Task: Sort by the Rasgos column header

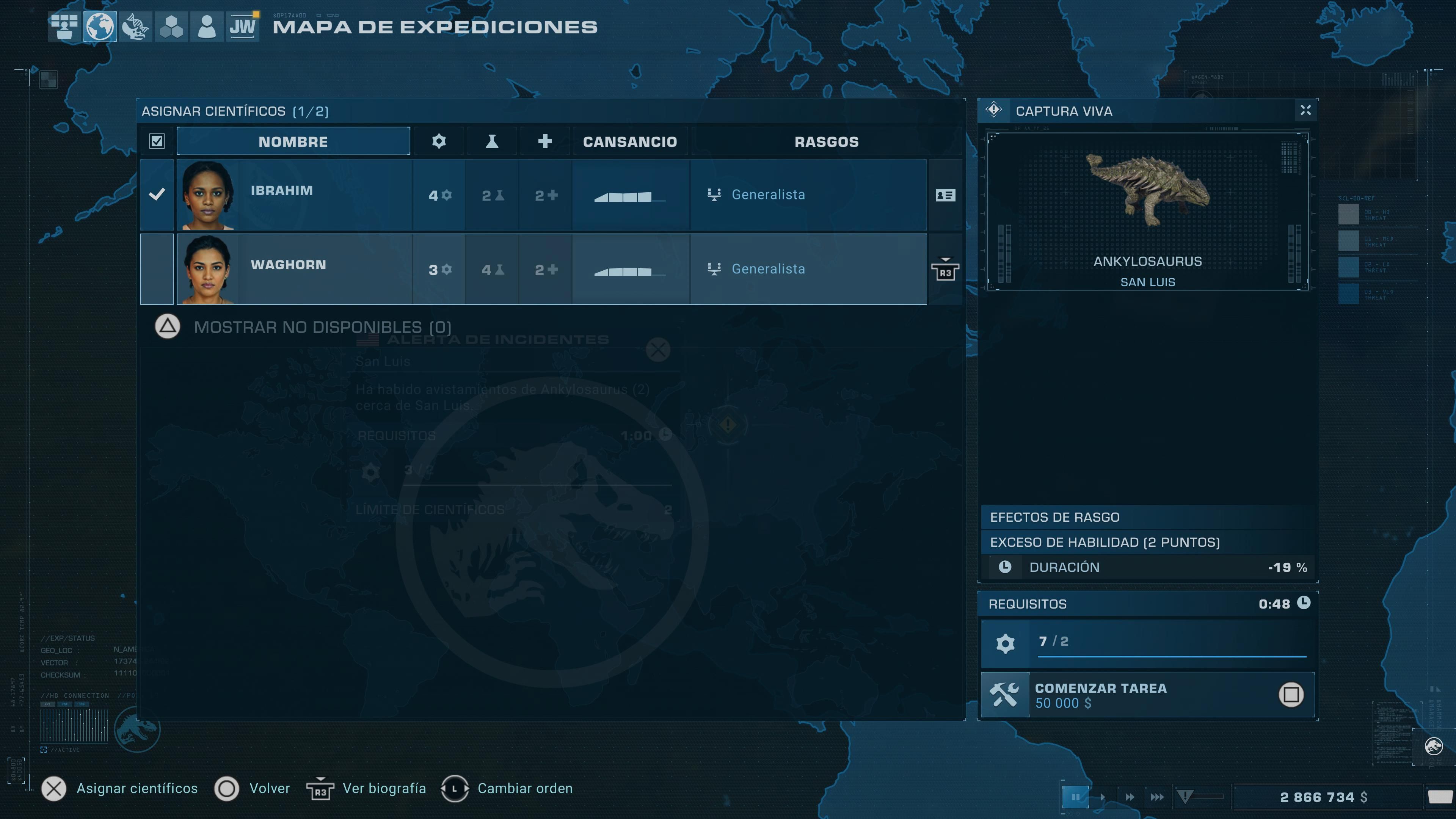Action: tap(826, 141)
